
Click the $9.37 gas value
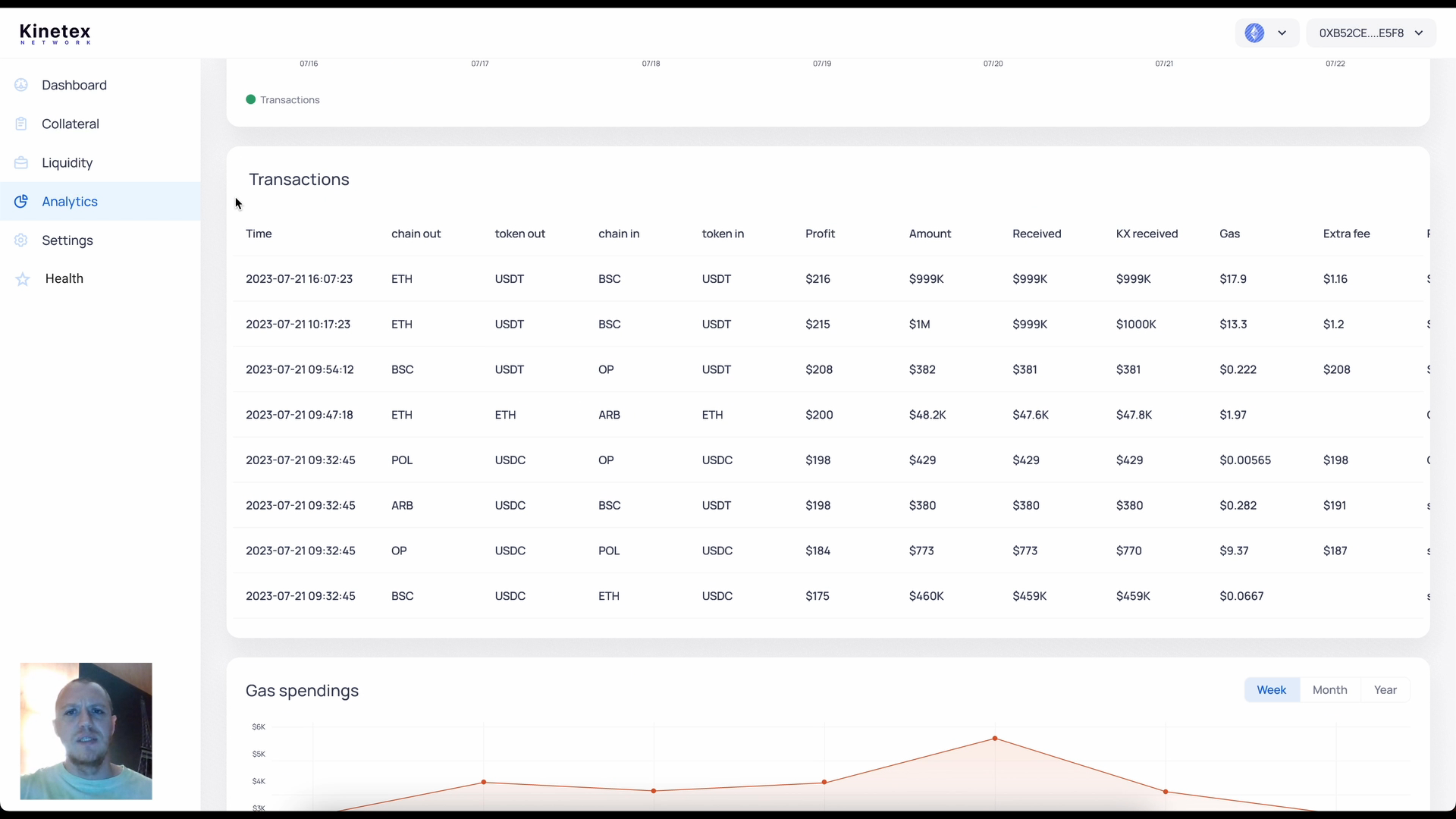tap(1234, 551)
